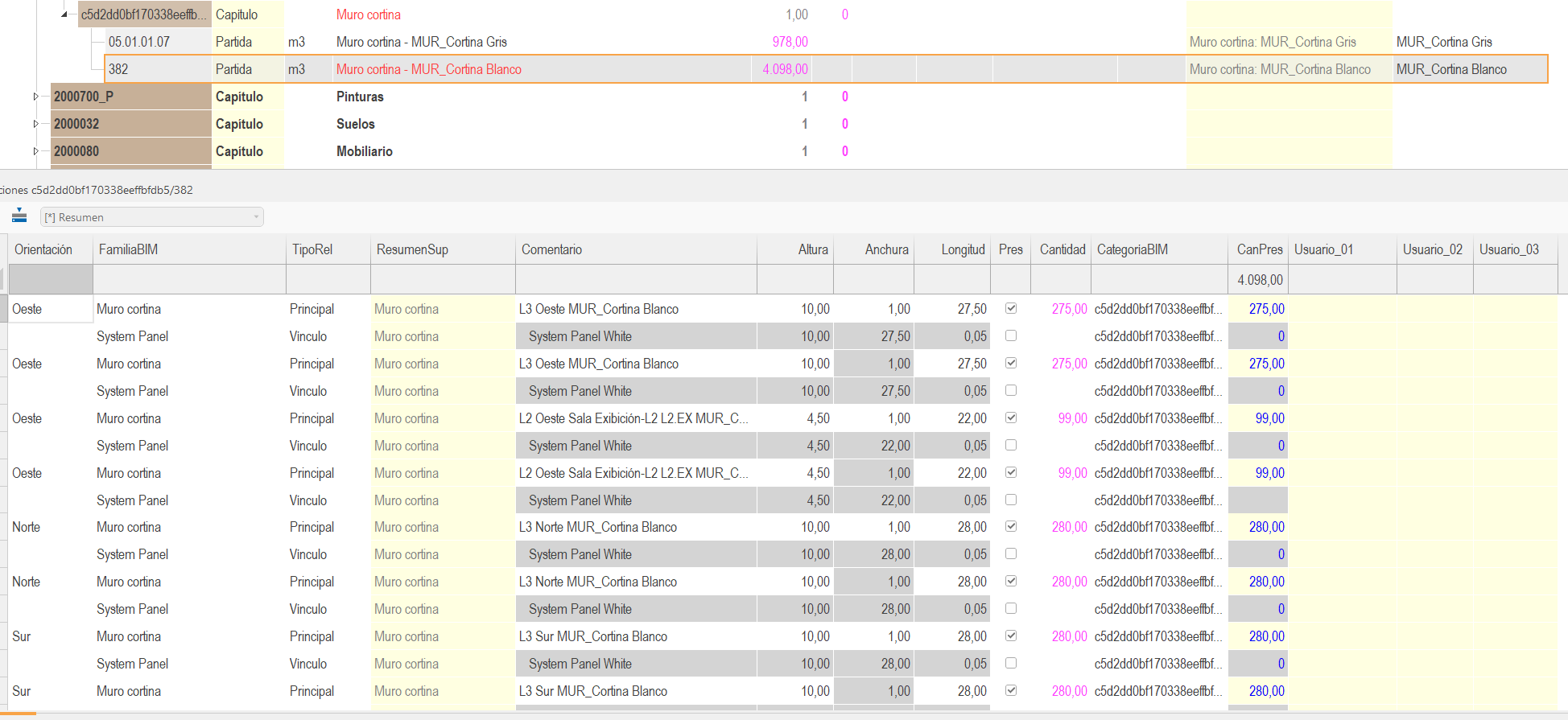The height and width of the screenshot is (720, 1568).
Task: Click the Usuario_03 column header
Action: point(1516,249)
